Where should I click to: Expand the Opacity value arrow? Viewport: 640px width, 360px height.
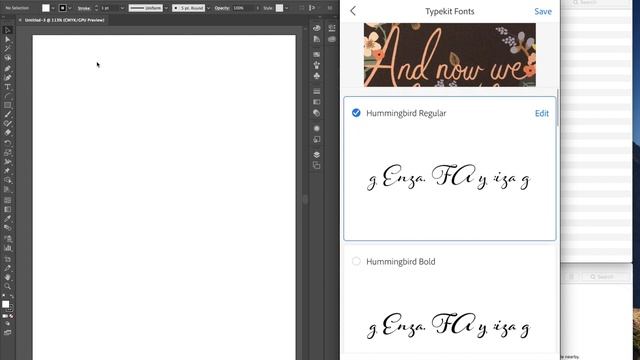click(x=258, y=8)
